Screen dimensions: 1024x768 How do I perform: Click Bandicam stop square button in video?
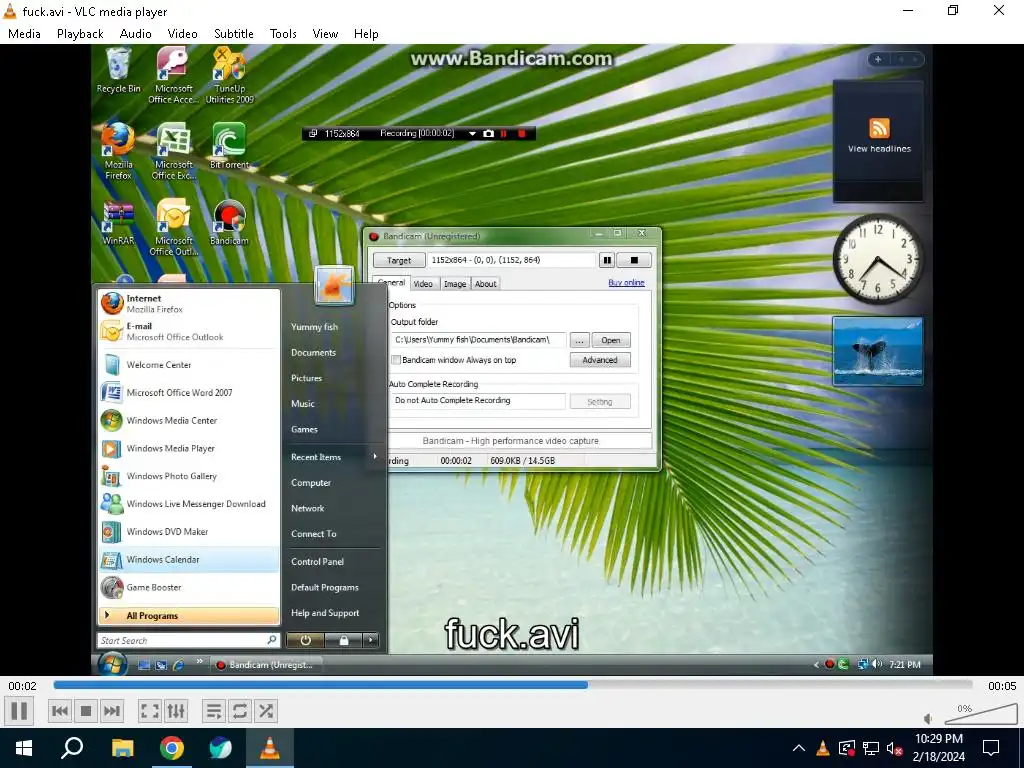(633, 260)
